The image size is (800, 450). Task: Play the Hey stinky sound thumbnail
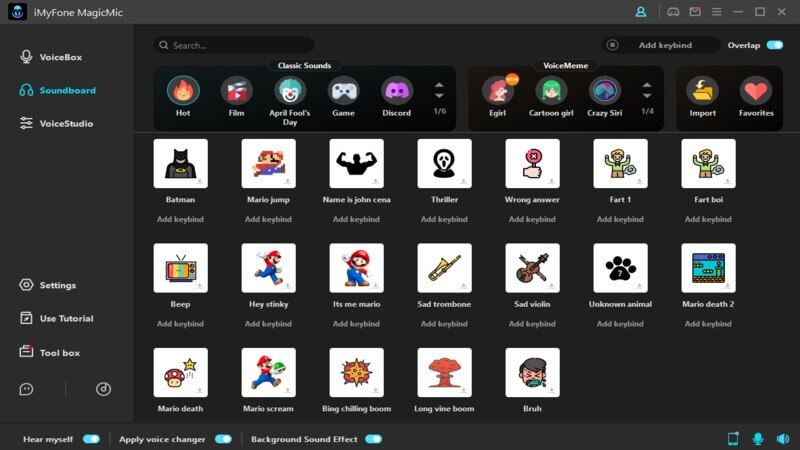(x=268, y=268)
